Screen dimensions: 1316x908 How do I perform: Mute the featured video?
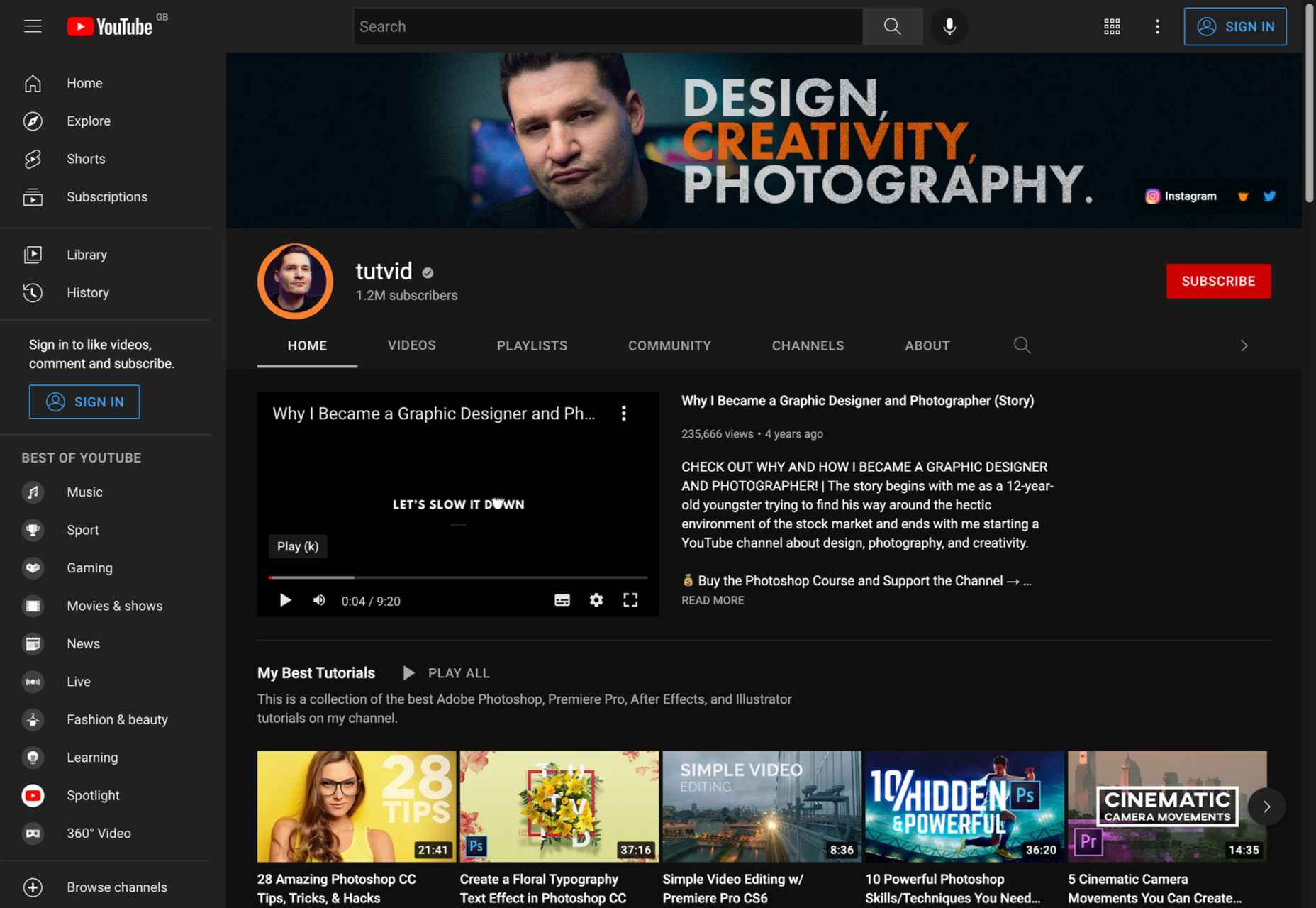click(x=319, y=600)
